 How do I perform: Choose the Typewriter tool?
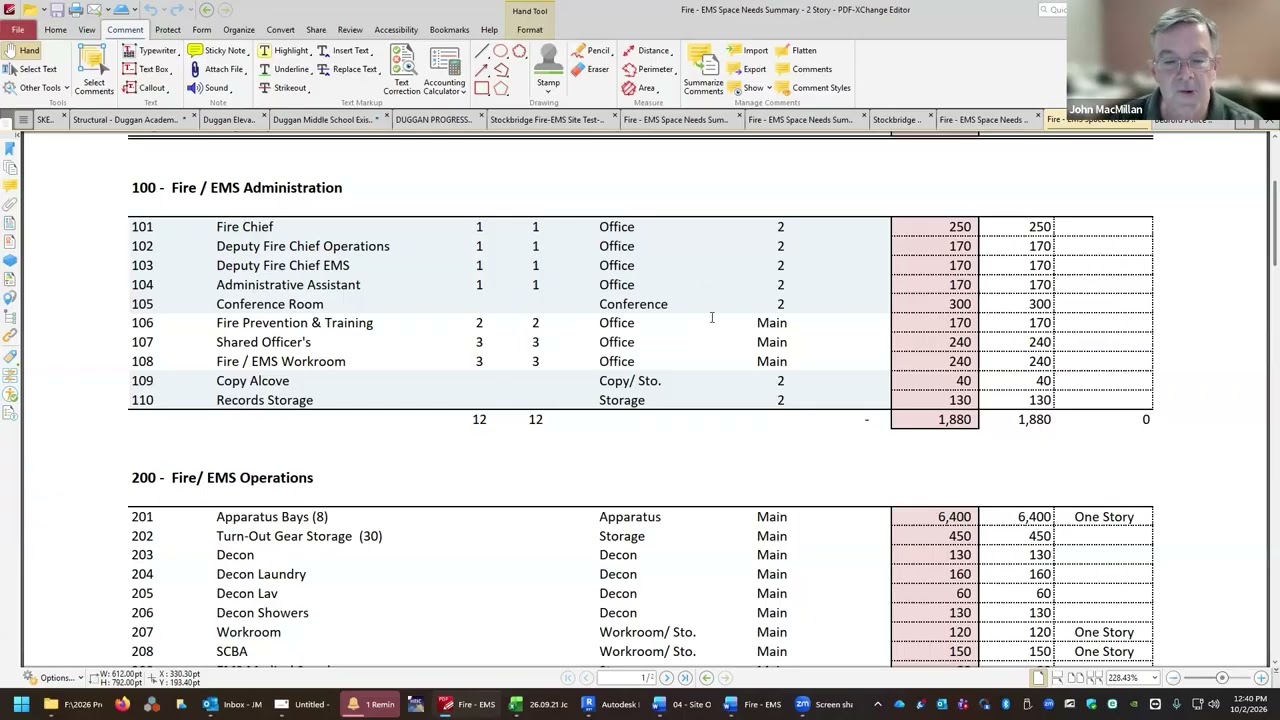(x=150, y=50)
